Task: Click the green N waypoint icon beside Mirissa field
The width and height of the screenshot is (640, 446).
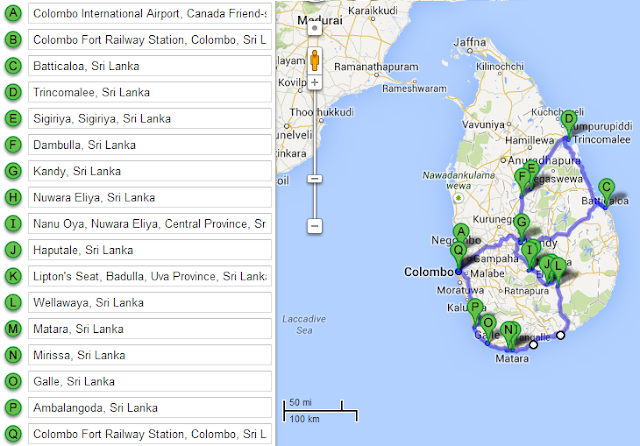Action: click(x=13, y=355)
